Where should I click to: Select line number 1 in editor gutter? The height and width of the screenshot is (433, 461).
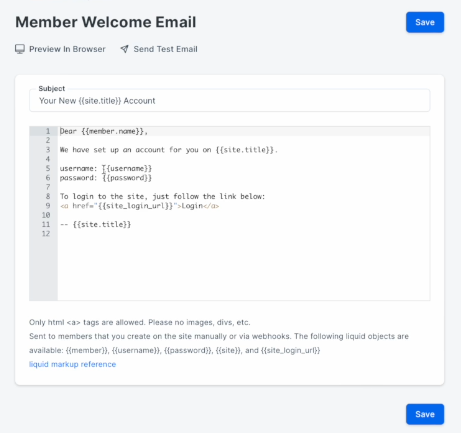48,131
